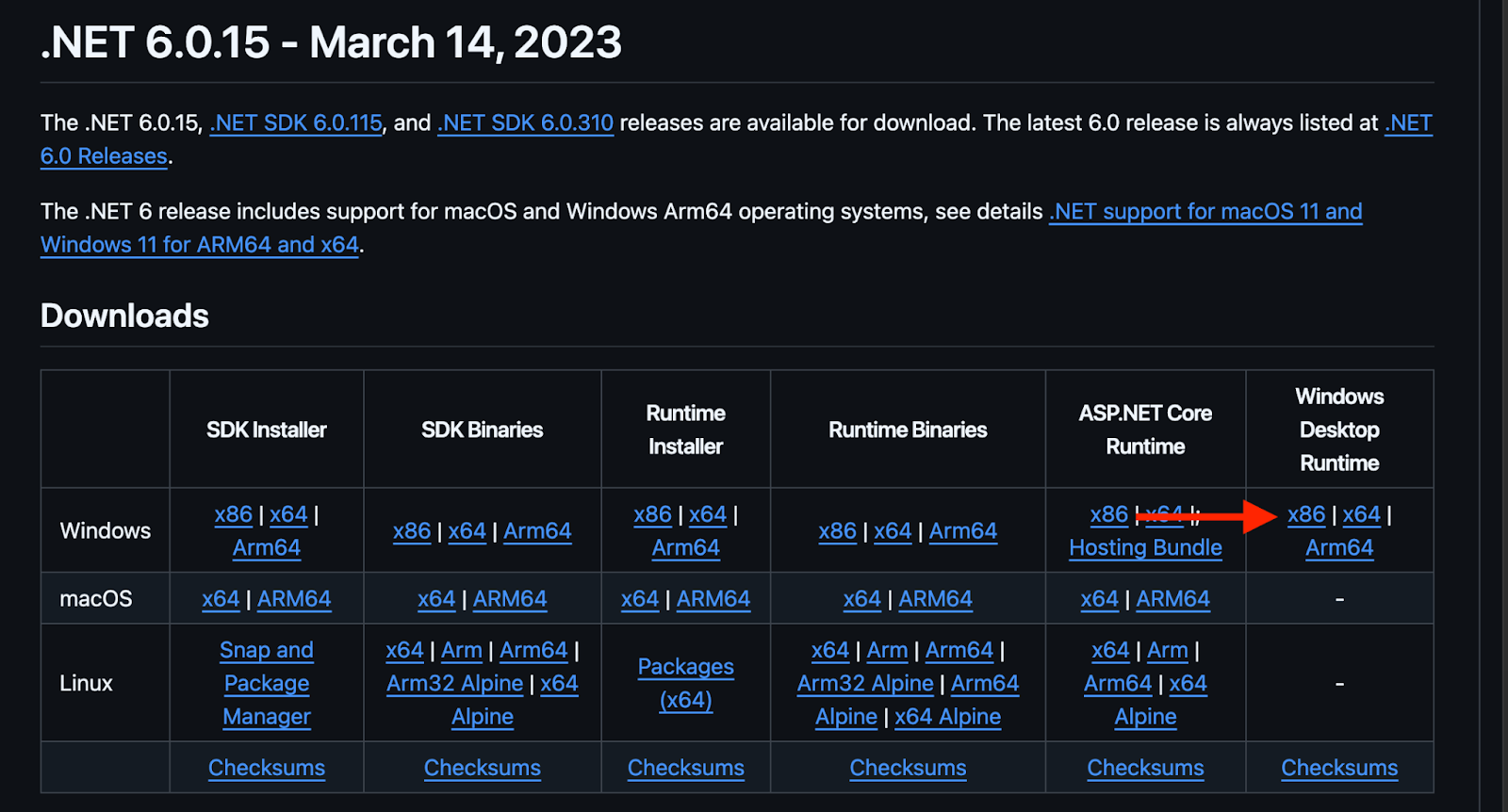1508x812 pixels.
Task: Click Windows ASP.NET Core Runtime x86 link
Action: (x=1109, y=514)
